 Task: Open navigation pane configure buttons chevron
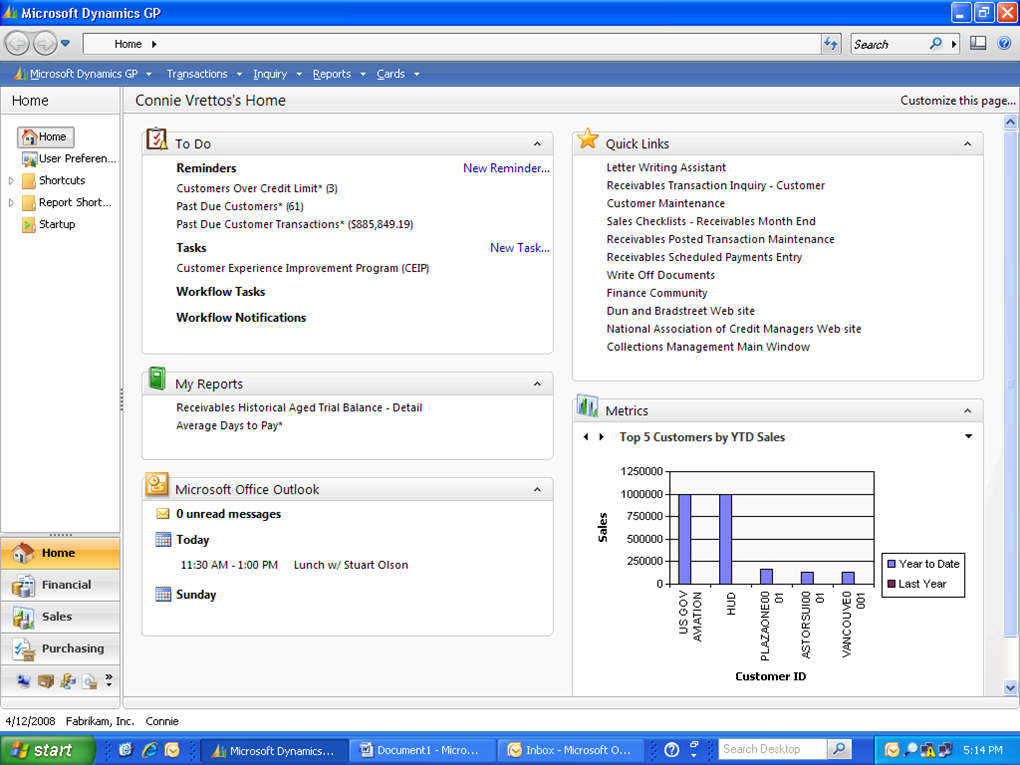pos(109,680)
